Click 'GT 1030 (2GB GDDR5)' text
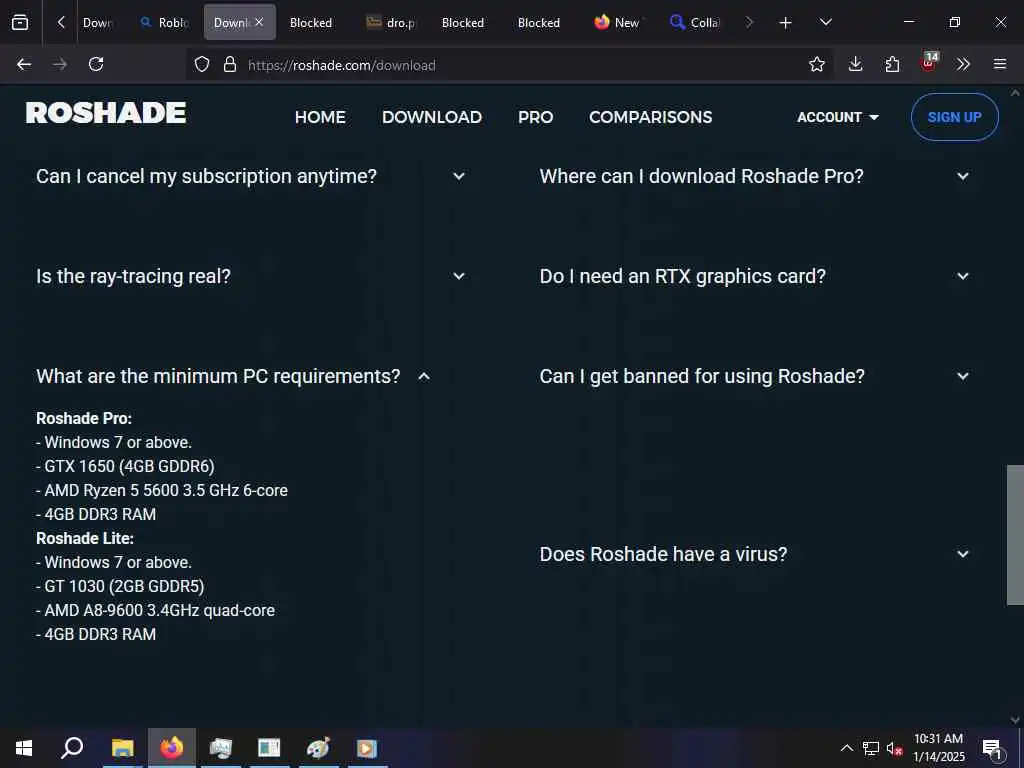The width and height of the screenshot is (1024, 768). pos(124,586)
